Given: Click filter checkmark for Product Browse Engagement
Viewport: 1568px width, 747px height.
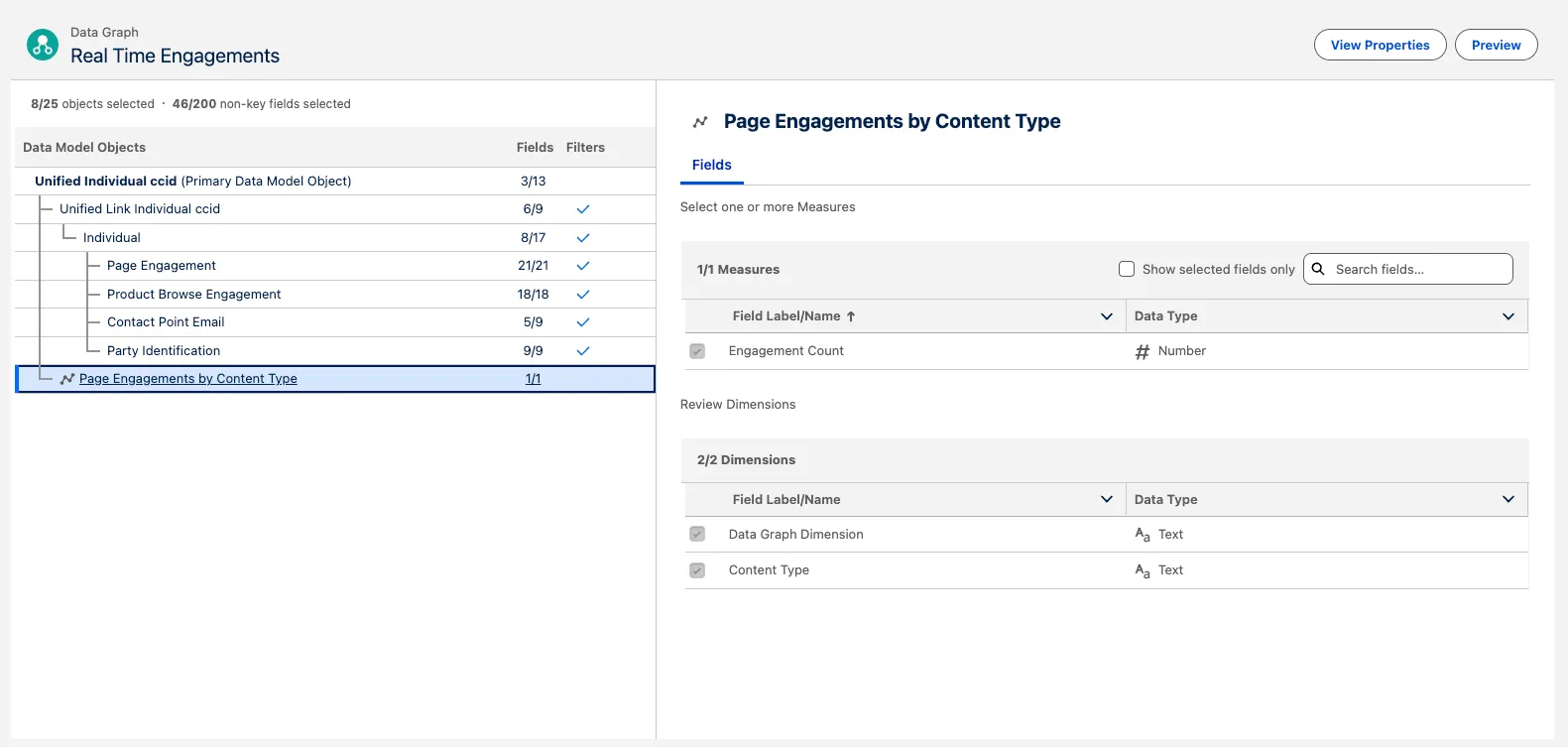Looking at the screenshot, I should [x=583, y=295].
